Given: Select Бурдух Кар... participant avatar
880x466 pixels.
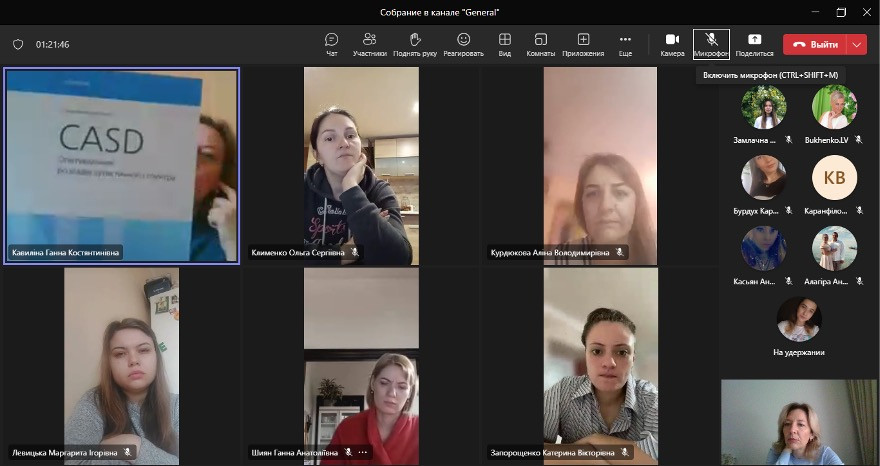Looking at the screenshot, I should pos(763,177).
